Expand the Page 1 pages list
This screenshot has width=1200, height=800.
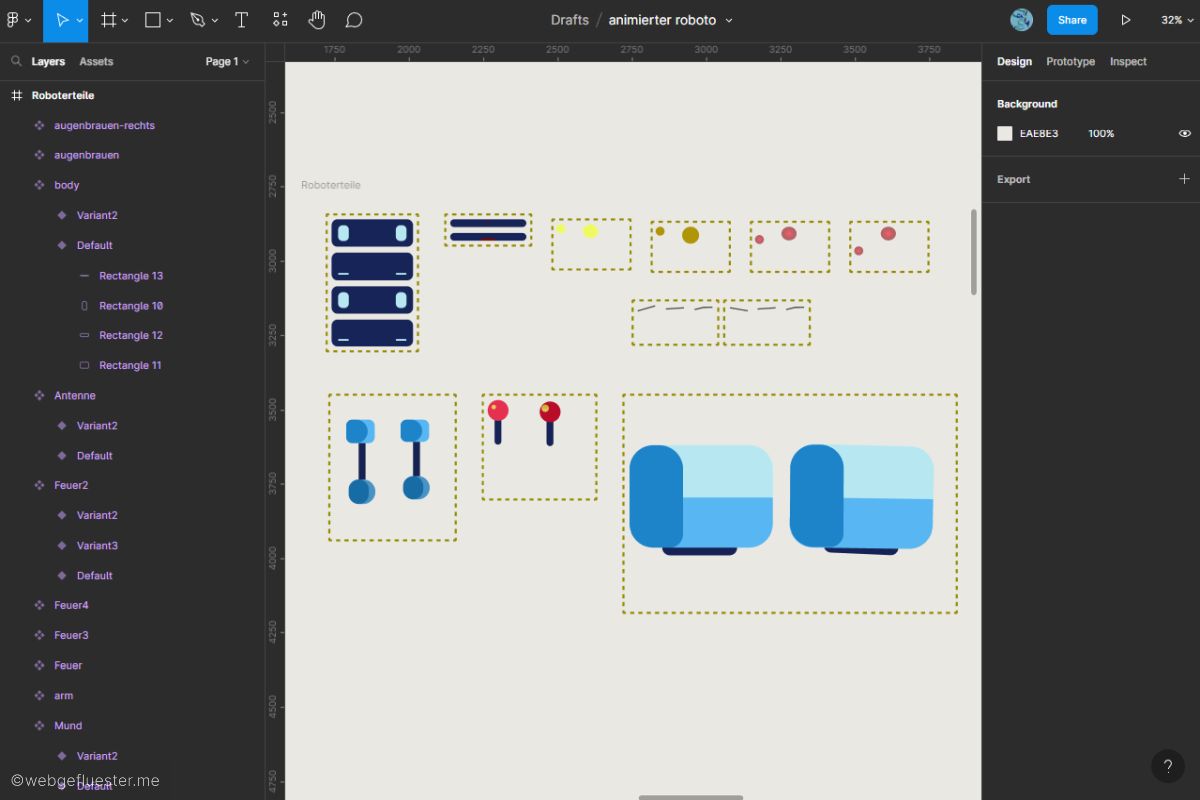pyautogui.click(x=227, y=61)
